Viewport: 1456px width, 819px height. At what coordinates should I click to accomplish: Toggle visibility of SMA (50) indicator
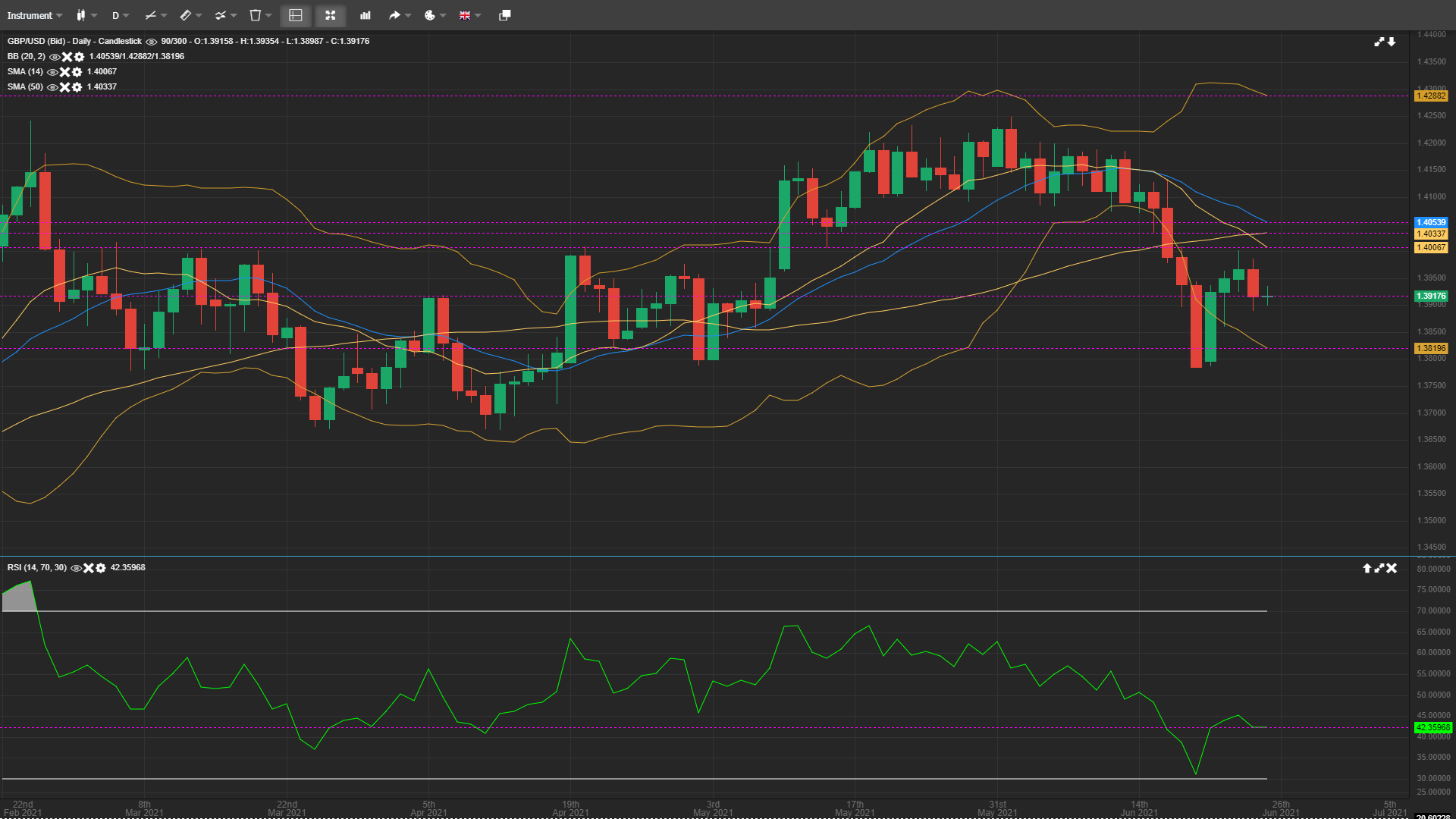52,87
